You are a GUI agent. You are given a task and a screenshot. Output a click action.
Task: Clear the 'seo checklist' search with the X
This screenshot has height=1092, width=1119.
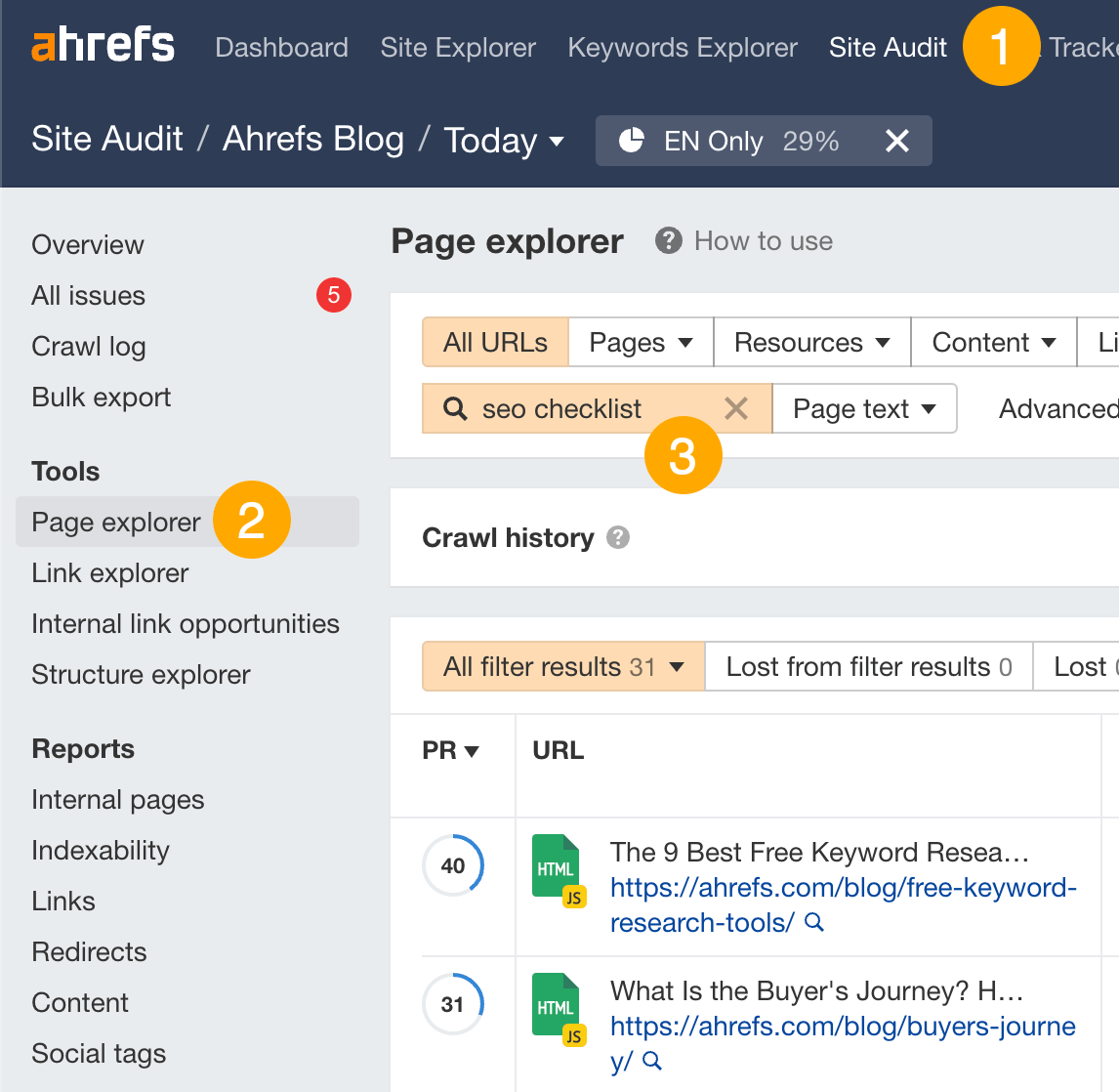click(x=735, y=408)
